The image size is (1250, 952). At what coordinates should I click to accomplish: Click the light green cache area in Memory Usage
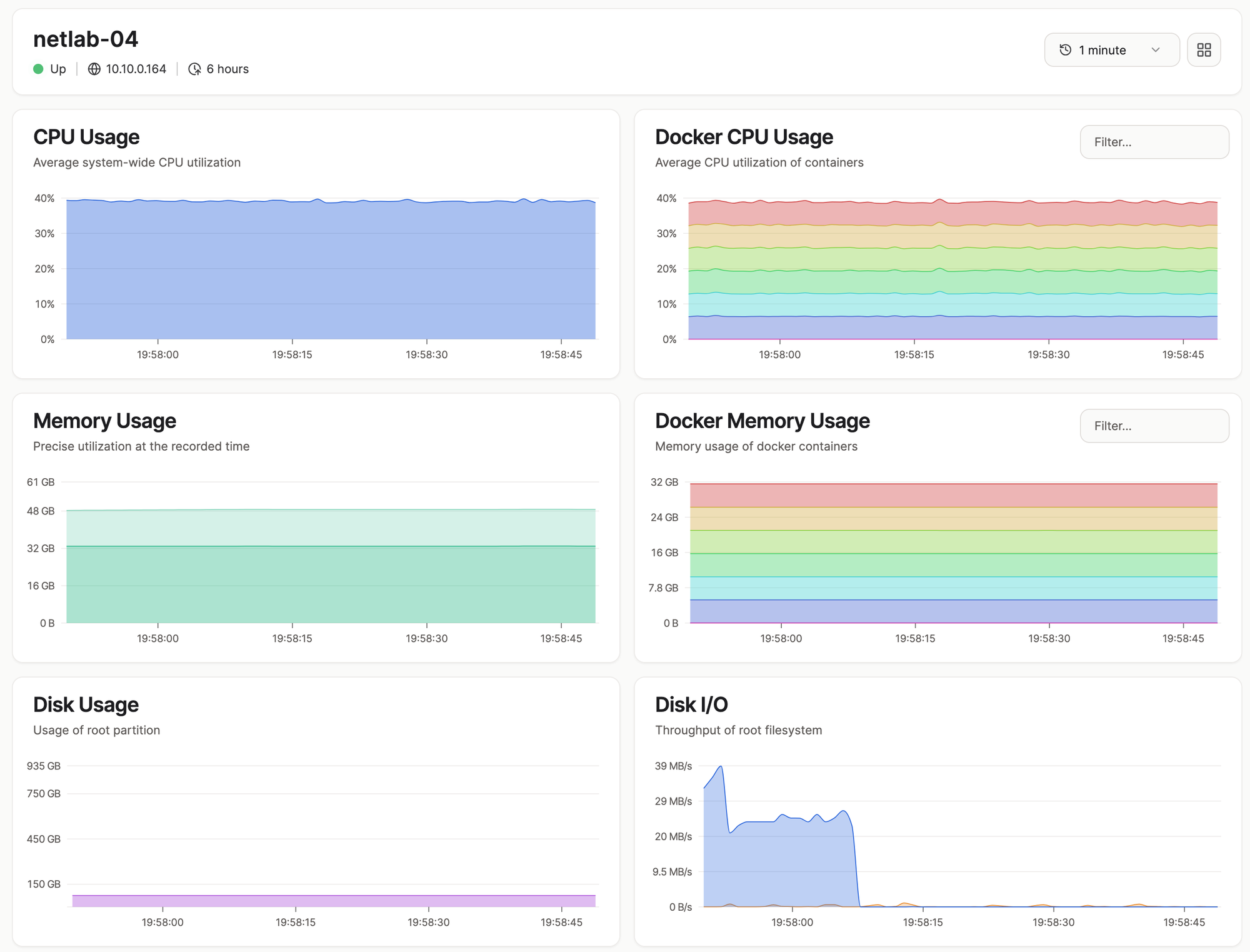click(331, 528)
